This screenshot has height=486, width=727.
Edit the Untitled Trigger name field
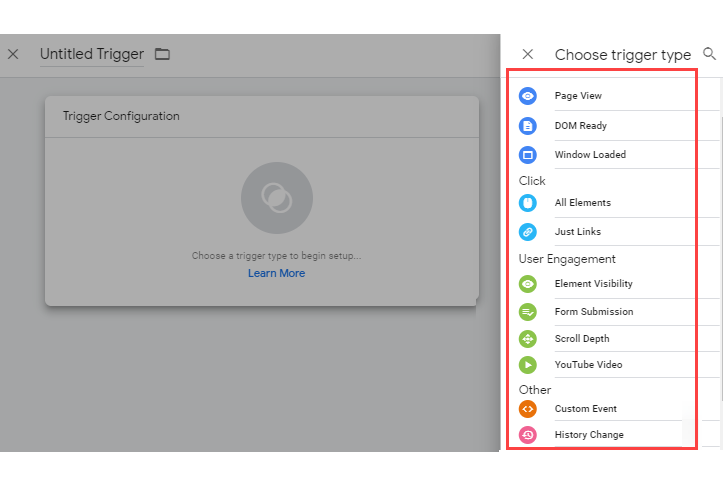[92, 54]
